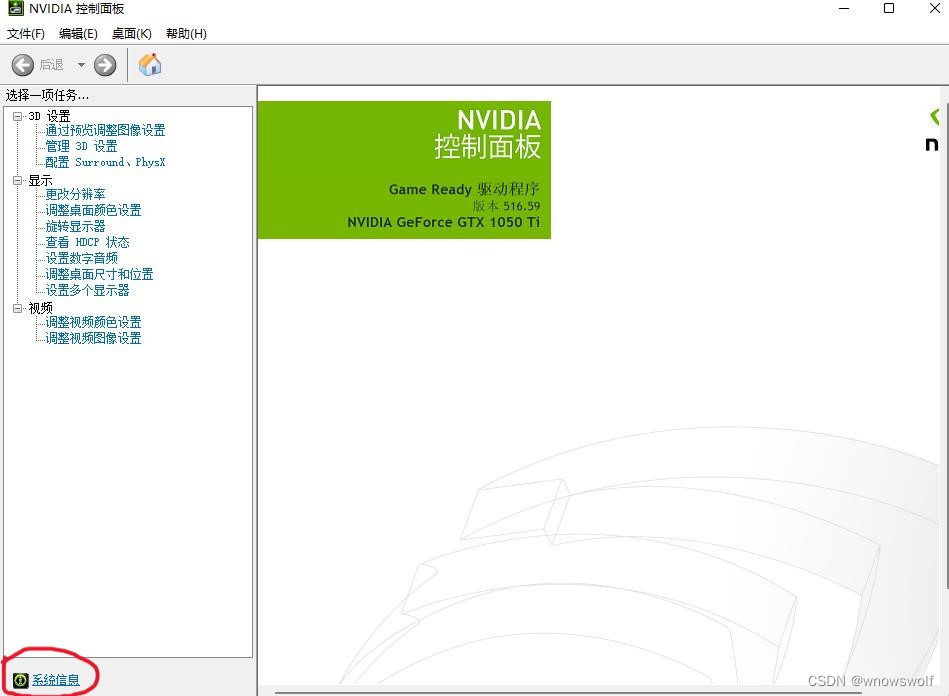Select 管理 3D 设置
Viewport: 949px width, 696px height.
[81, 146]
